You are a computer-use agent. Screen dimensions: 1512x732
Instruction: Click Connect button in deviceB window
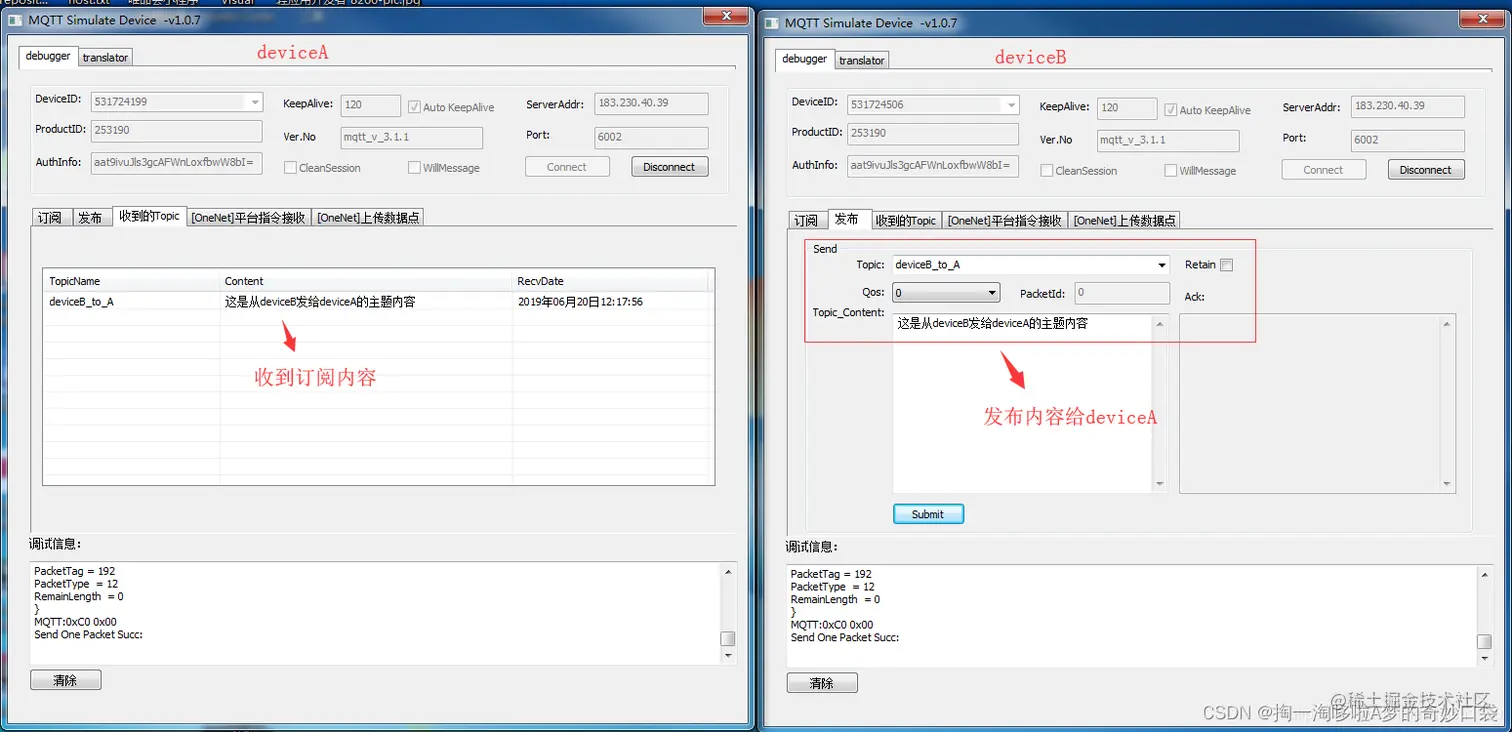click(x=1323, y=170)
